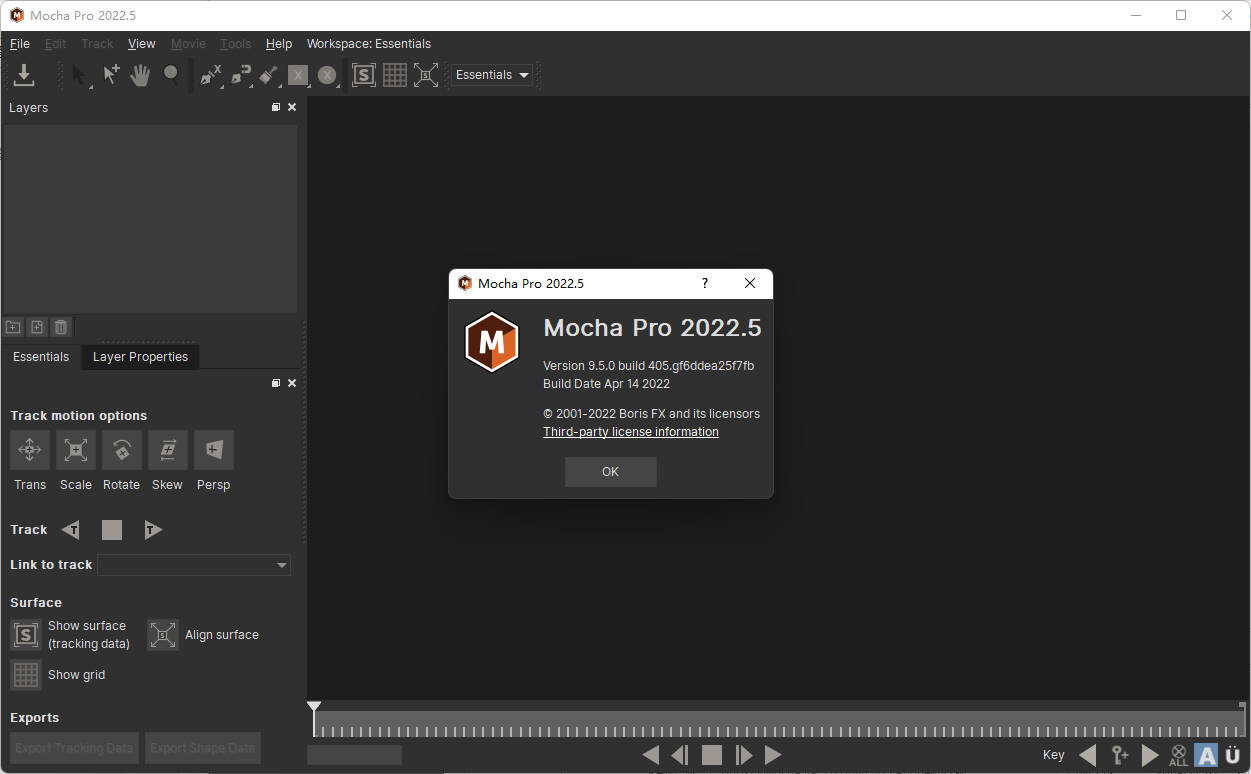This screenshot has height=774, width=1251.
Task: Enable Perspective tracking motion option
Action: pos(213,450)
